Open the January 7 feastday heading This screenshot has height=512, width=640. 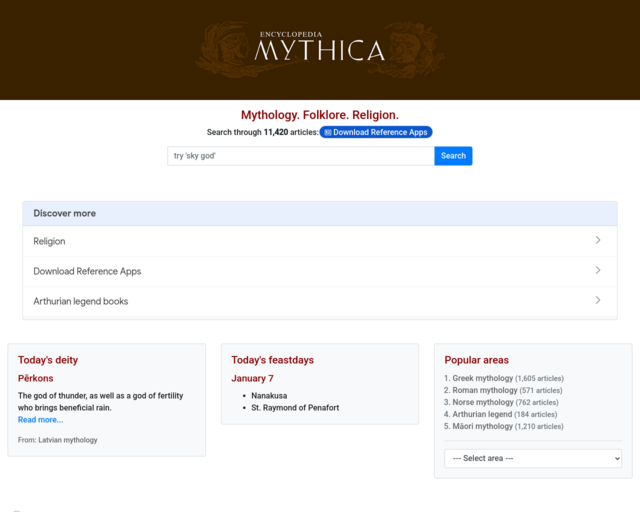click(252, 378)
